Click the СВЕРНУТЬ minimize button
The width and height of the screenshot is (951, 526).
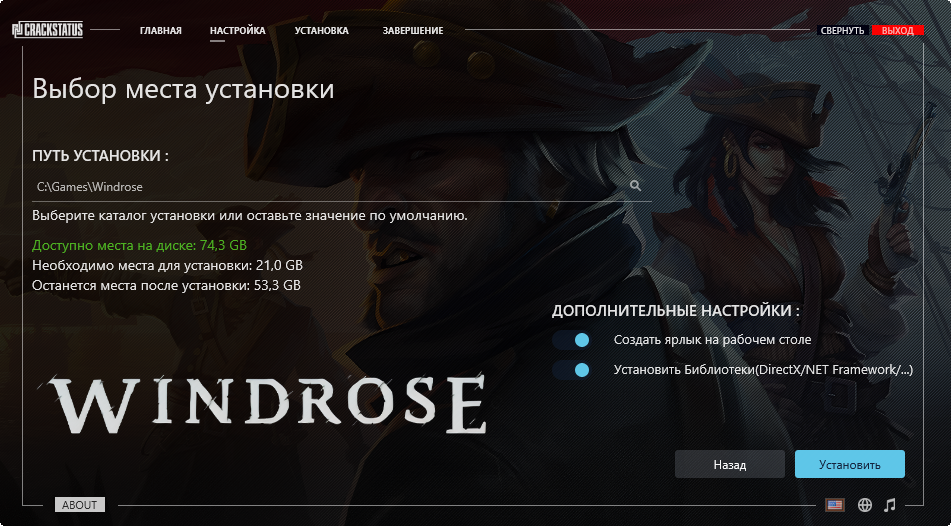coord(842,30)
